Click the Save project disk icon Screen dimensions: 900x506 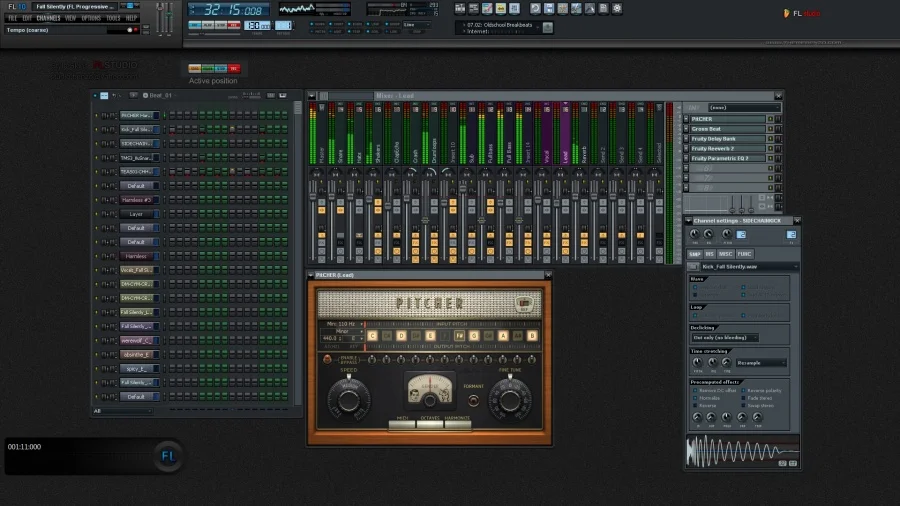coord(549,9)
